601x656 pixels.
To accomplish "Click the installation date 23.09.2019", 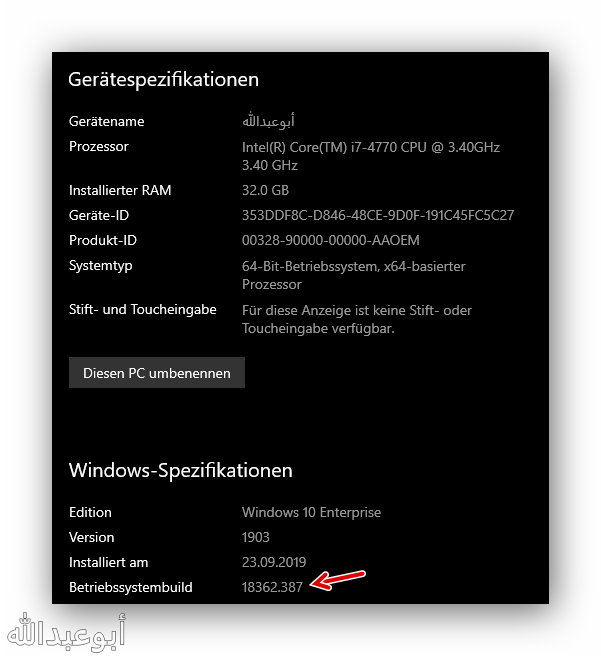I will [x=274, y=562].
